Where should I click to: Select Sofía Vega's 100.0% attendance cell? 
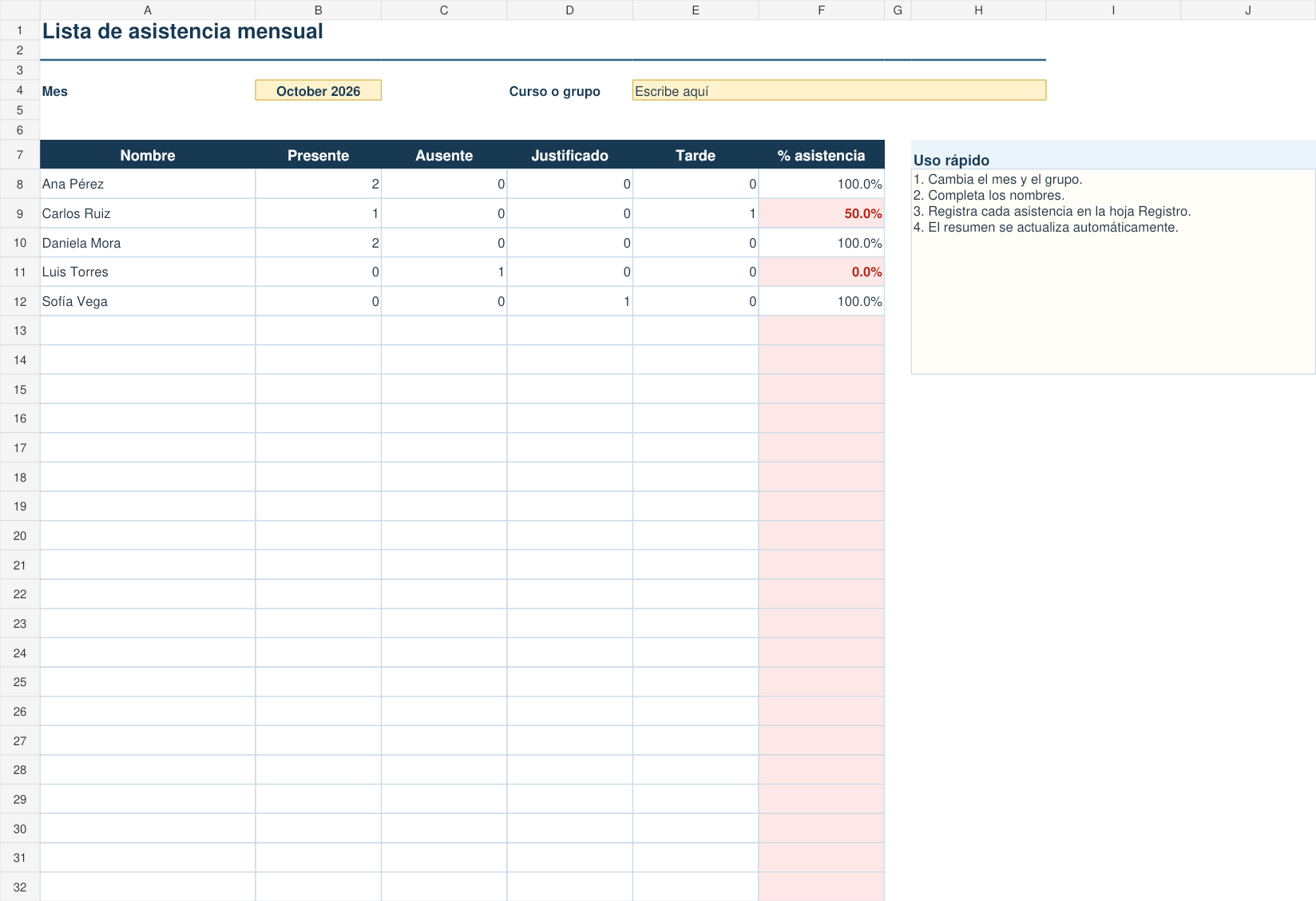(821, 301)
